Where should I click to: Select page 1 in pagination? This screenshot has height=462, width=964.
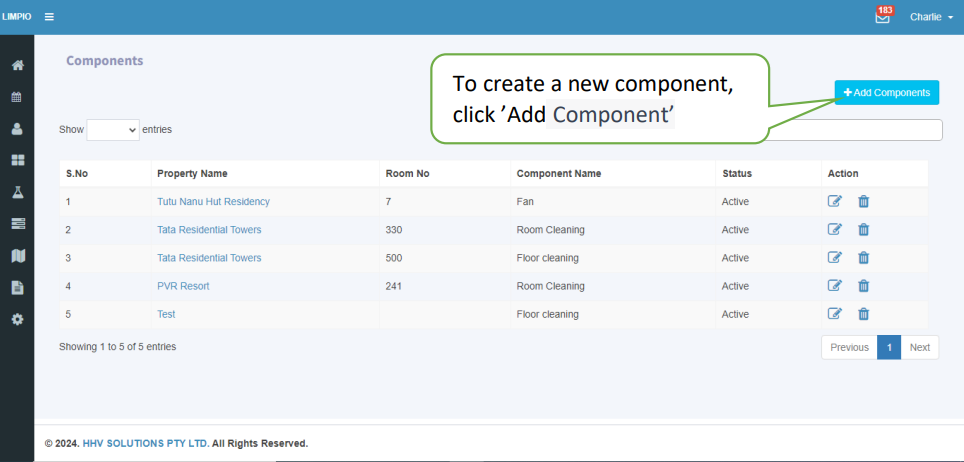(889, 348)
